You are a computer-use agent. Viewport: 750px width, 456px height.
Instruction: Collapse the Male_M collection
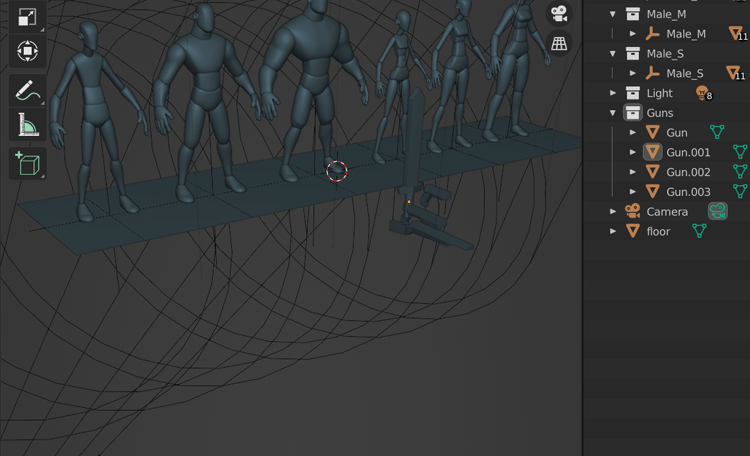click(613, 14)
